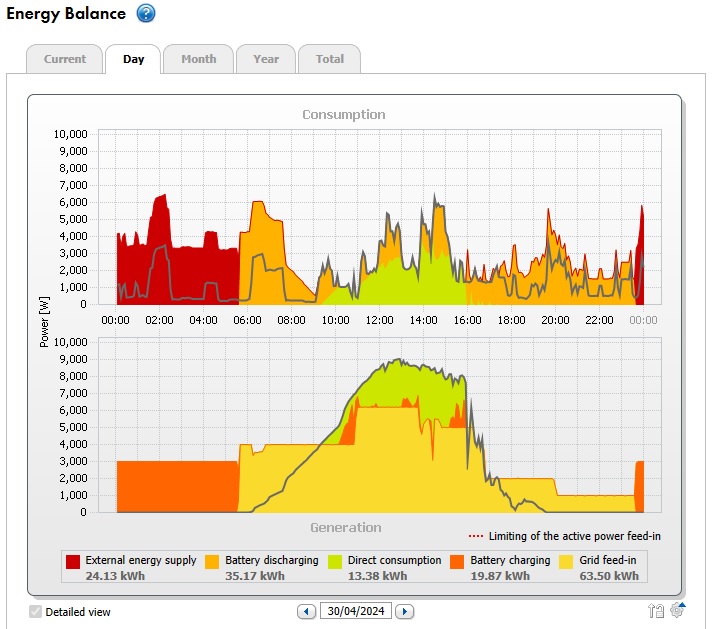Click the date field 30/04/2024
713x629 pixels.
click(x=356, y=611)
